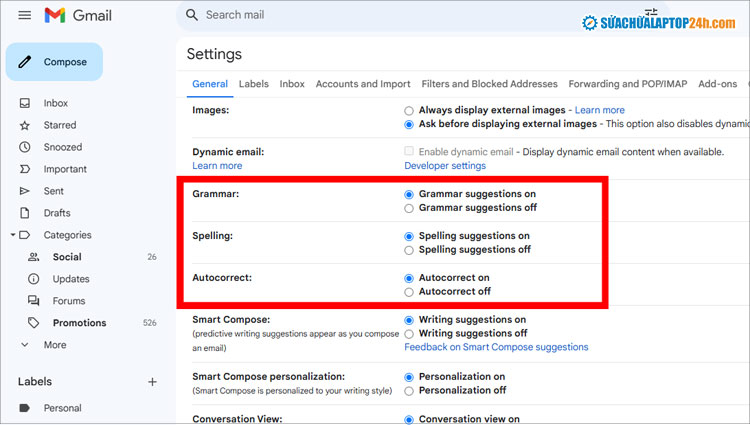The height and width of the screenshot is (425, 750).
Task: Expand More items in sidebar
Action: (25, 345)
